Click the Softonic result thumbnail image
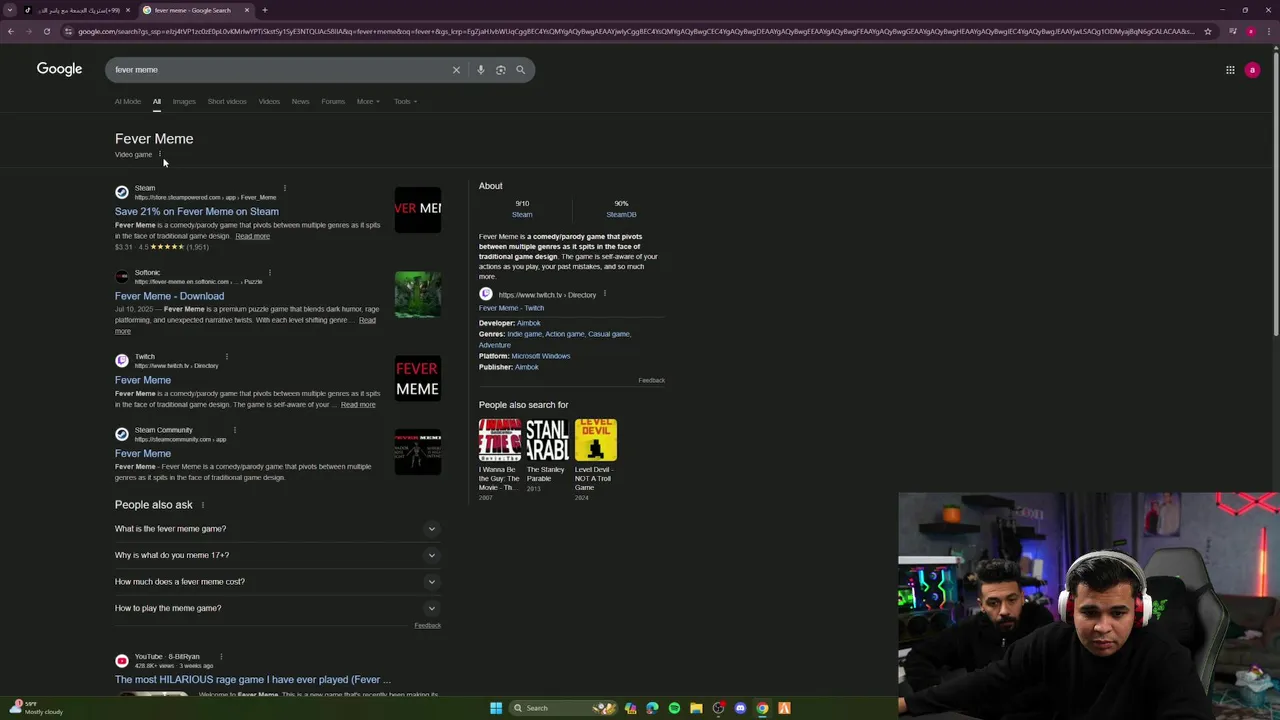1280x720 pixels. click(418, 294)
